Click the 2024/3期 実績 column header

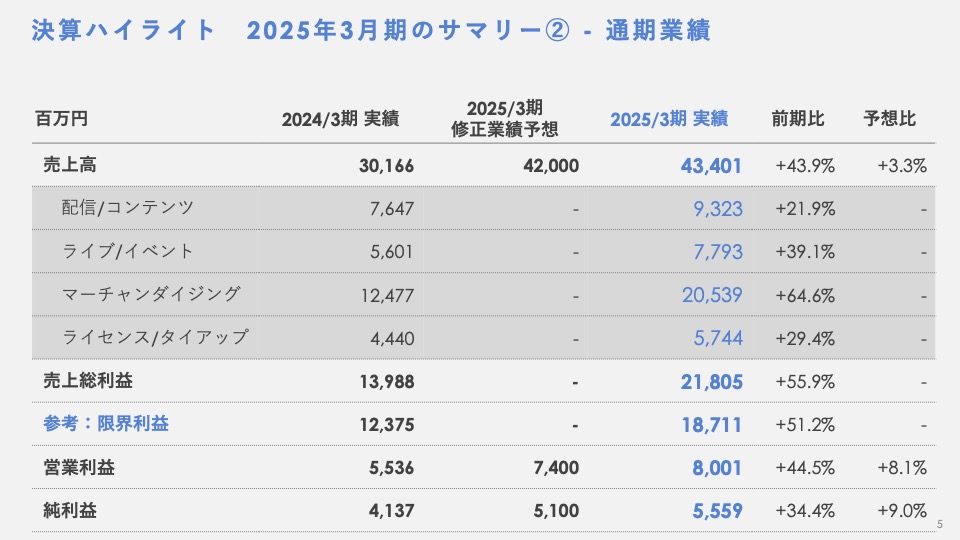point(340,119)
